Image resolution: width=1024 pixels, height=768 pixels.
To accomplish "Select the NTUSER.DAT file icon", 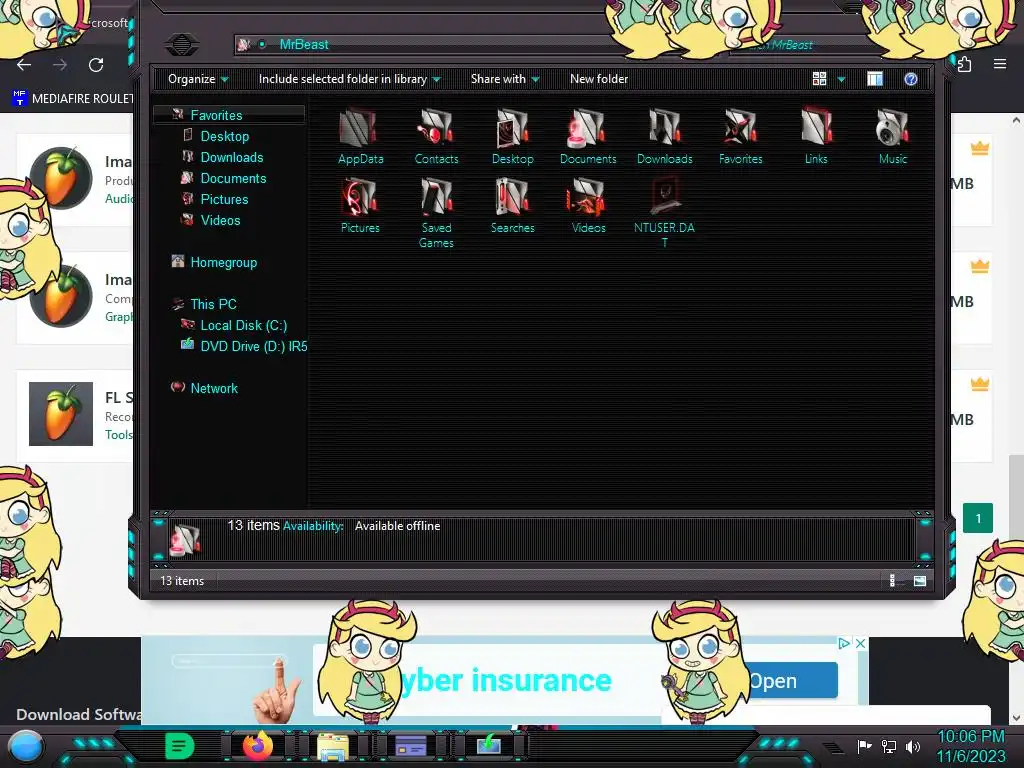I will pos(664,212).
